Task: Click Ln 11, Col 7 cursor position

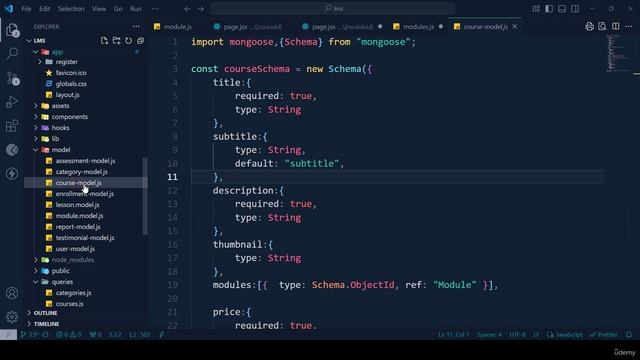Action: coord(453,335)
